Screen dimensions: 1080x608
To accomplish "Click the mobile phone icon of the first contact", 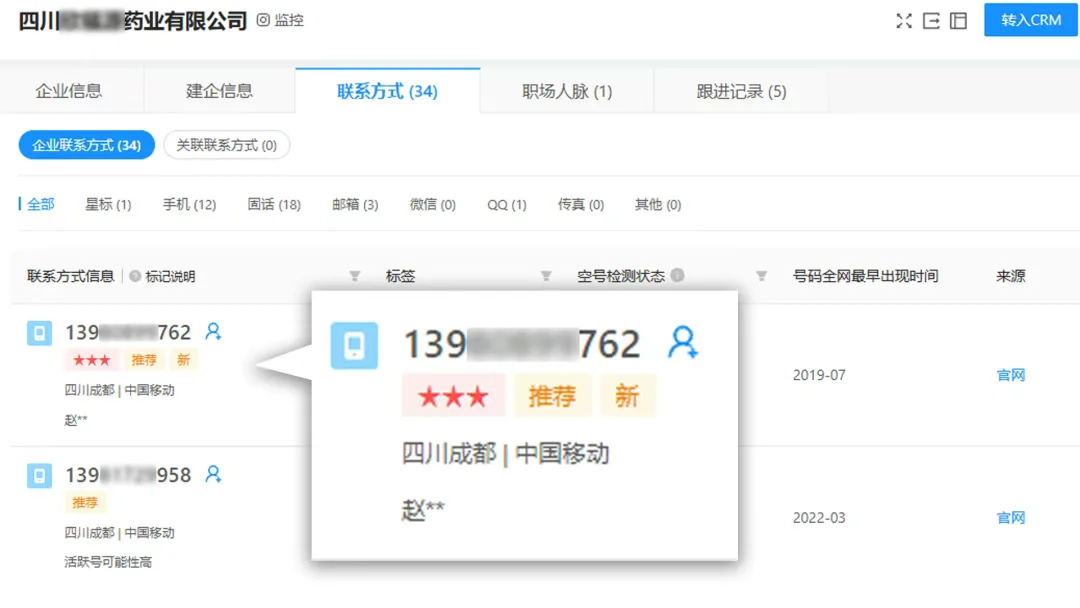I will 38,333.
